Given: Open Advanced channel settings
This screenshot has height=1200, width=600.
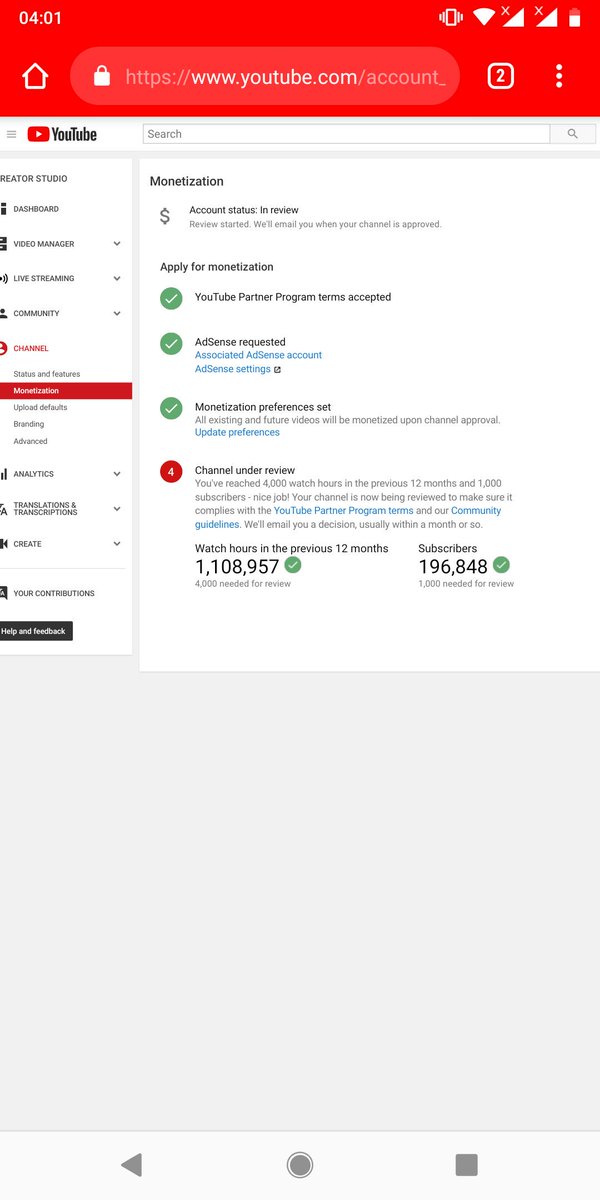Looking at the screenshot, I should (x=30, y=441).
